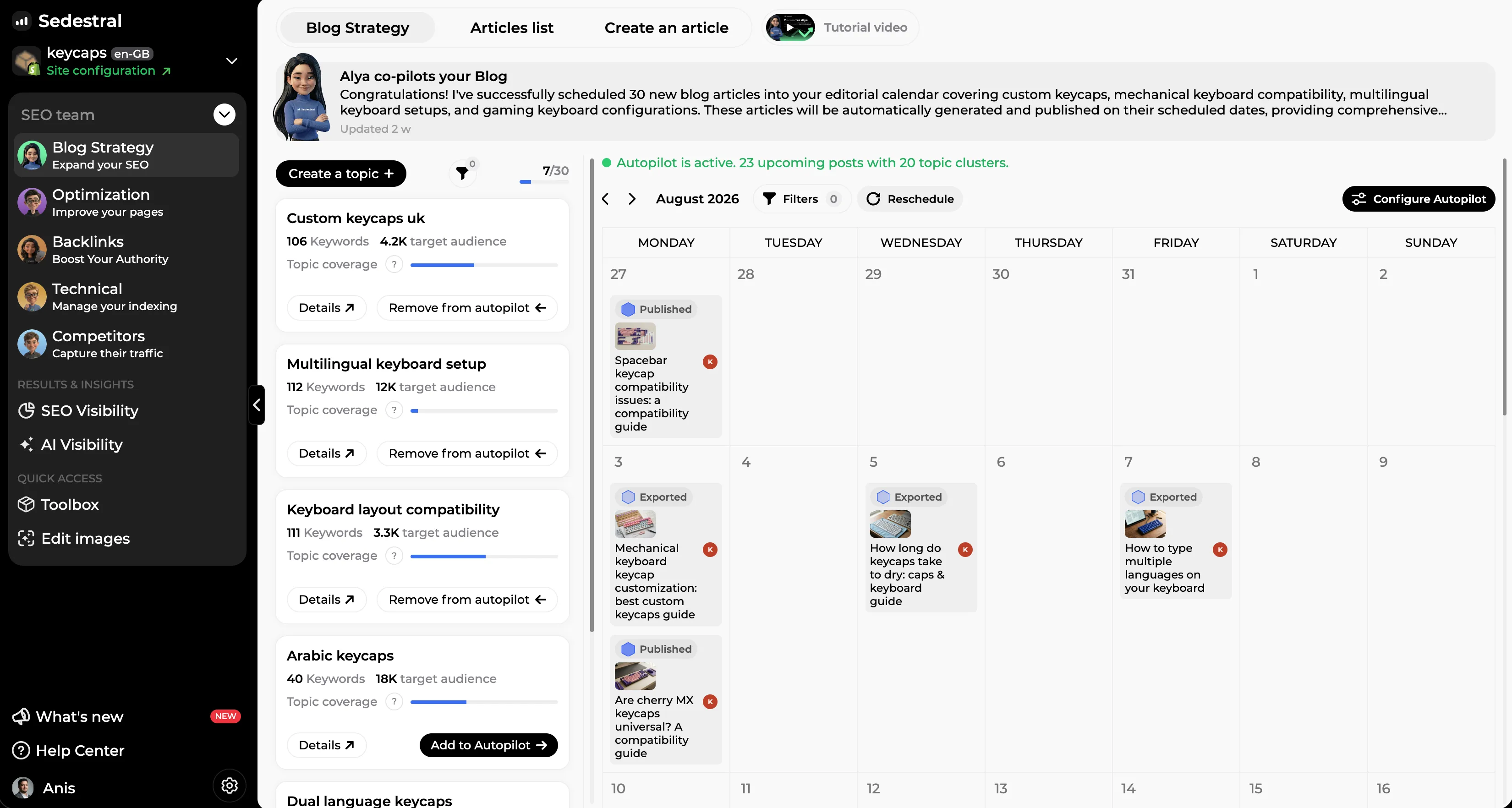Open Details for Arabic keycaps

326,745
